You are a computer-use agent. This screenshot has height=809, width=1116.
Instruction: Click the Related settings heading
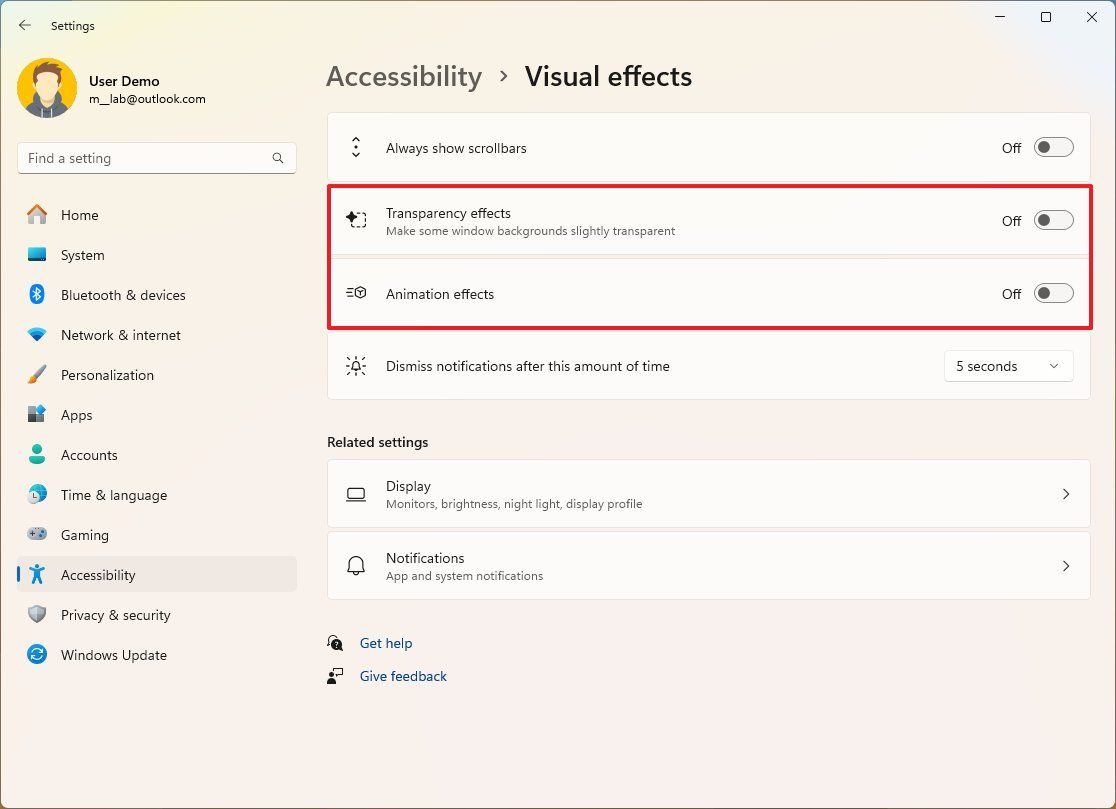tap(377, 442)
